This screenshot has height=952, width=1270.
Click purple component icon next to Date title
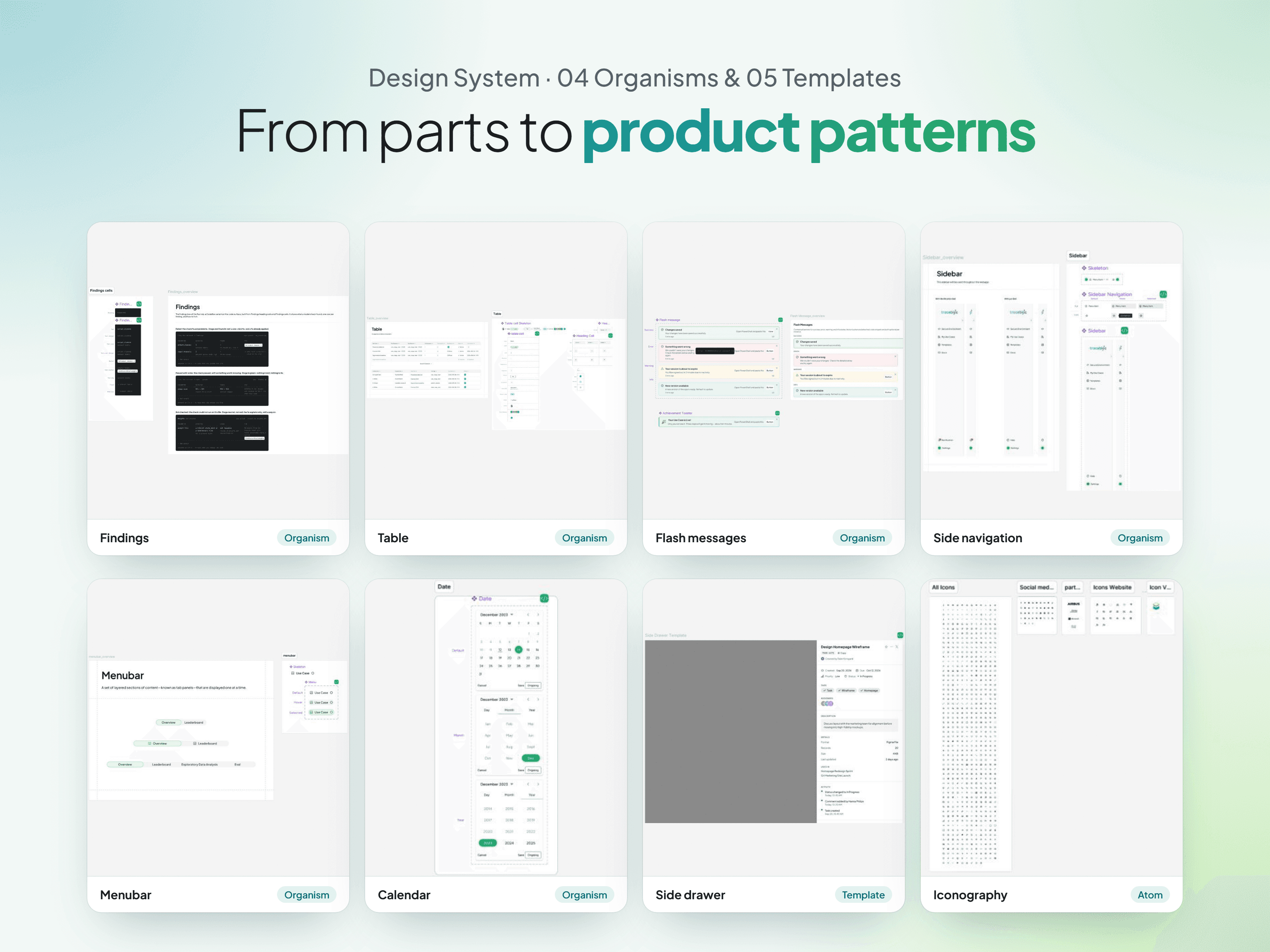474,599
